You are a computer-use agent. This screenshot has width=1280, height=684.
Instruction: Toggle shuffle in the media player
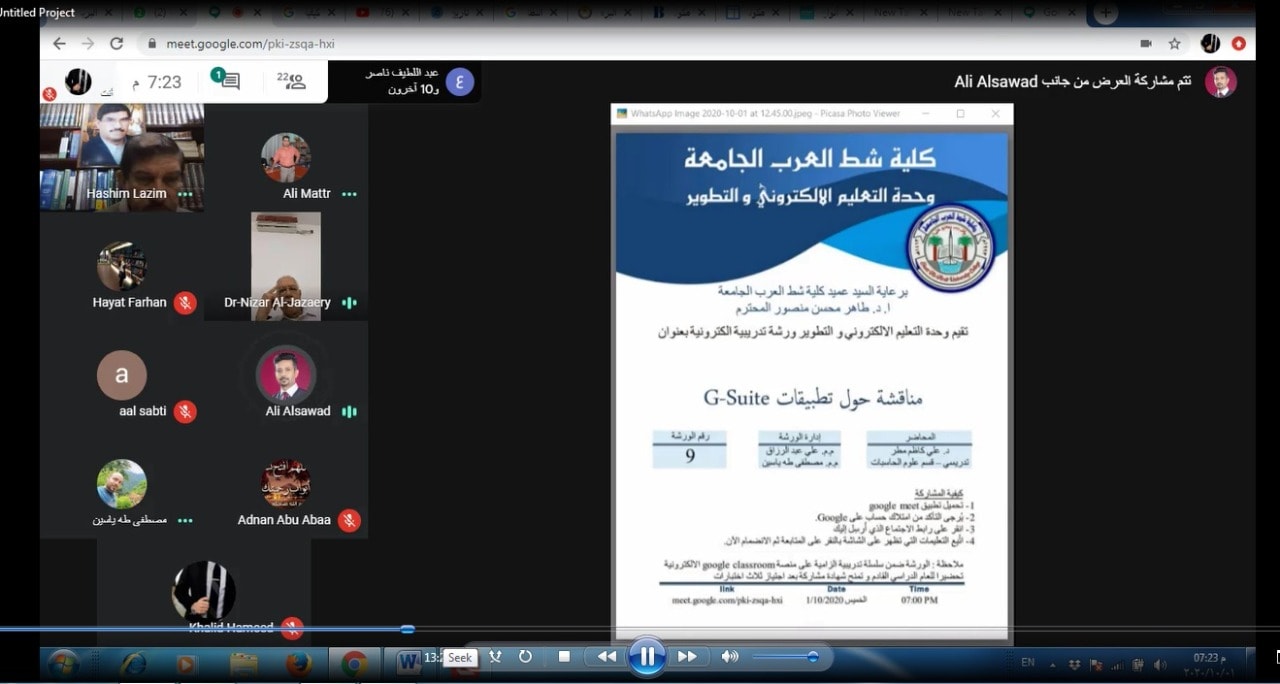494,657
